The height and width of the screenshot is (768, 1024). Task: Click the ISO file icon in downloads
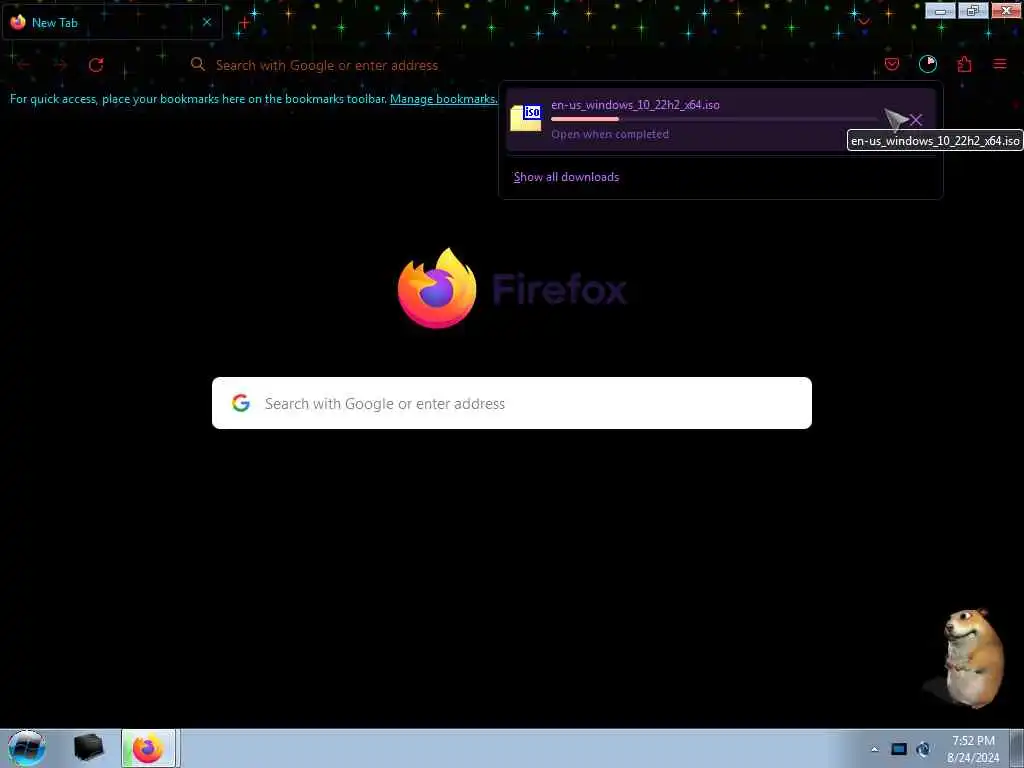pyautogui.click(x=526, y=118)
